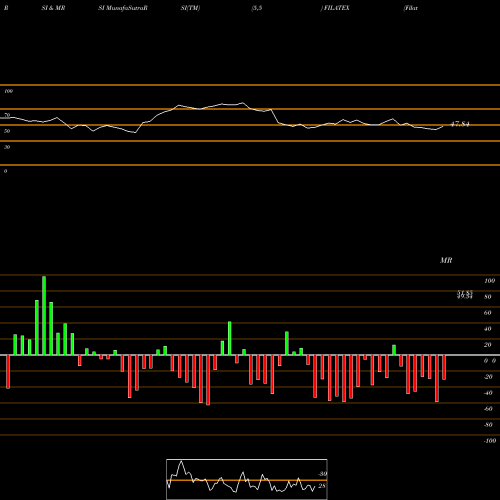Click the MR axis label 60
The height and width of the screenshot is (500, 500).
point(487,313)
